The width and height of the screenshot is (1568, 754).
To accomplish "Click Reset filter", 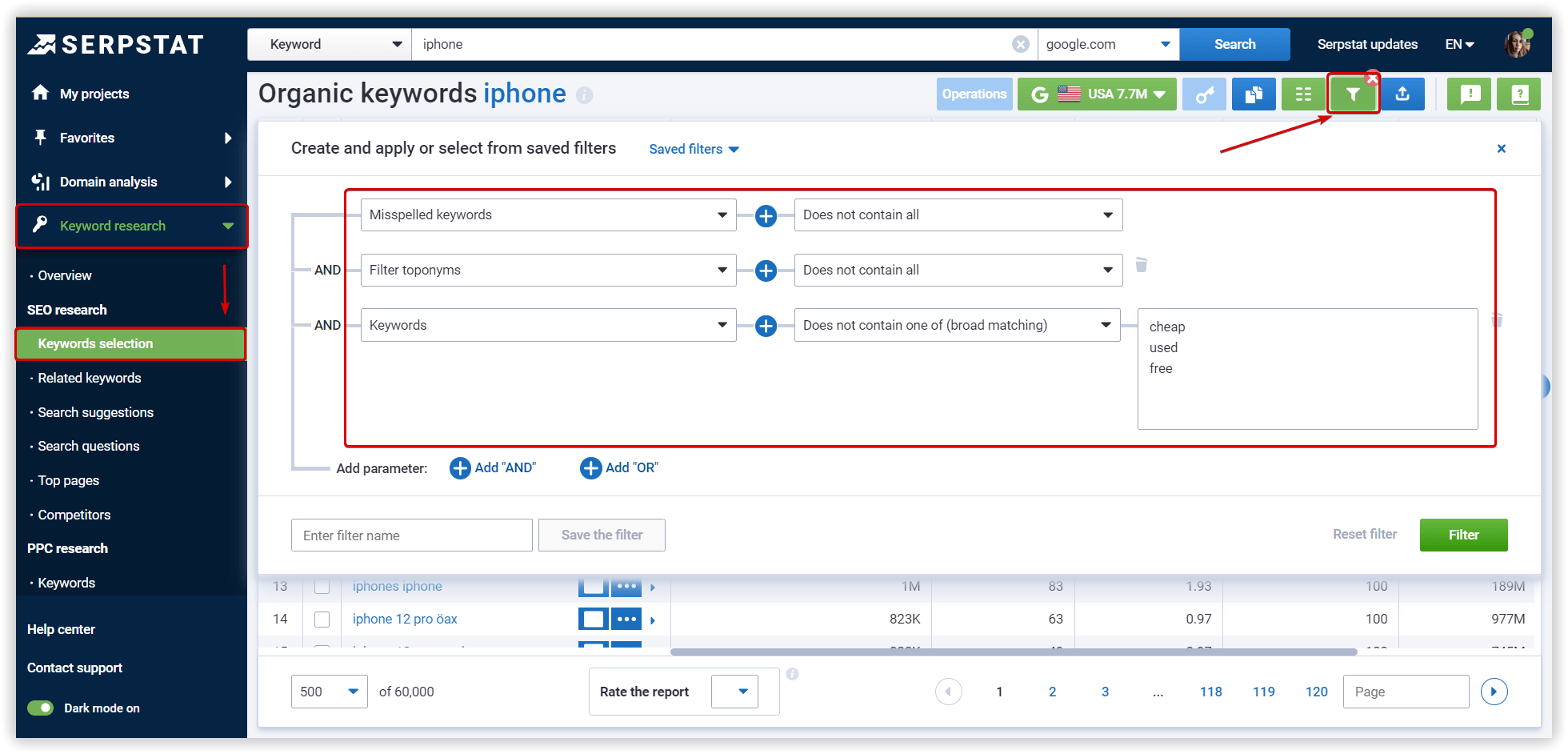I will pyautogui.click(x=1365, y=534).
